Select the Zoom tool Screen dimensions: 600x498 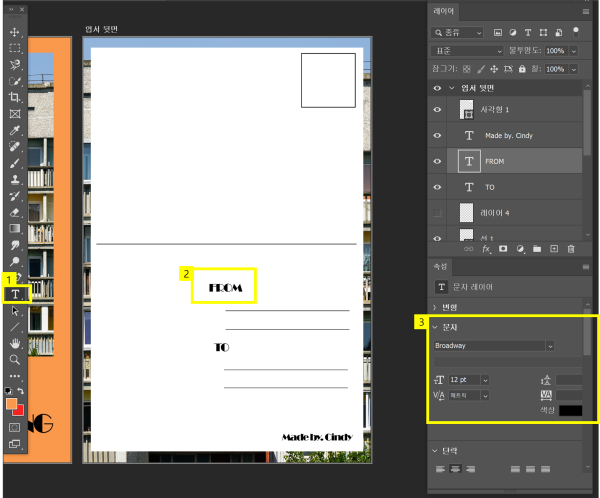15,360
